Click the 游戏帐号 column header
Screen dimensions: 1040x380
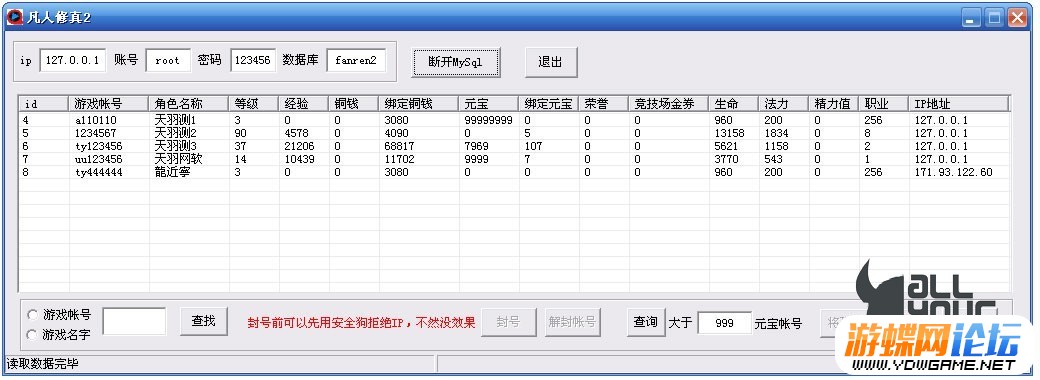point(109,103)
